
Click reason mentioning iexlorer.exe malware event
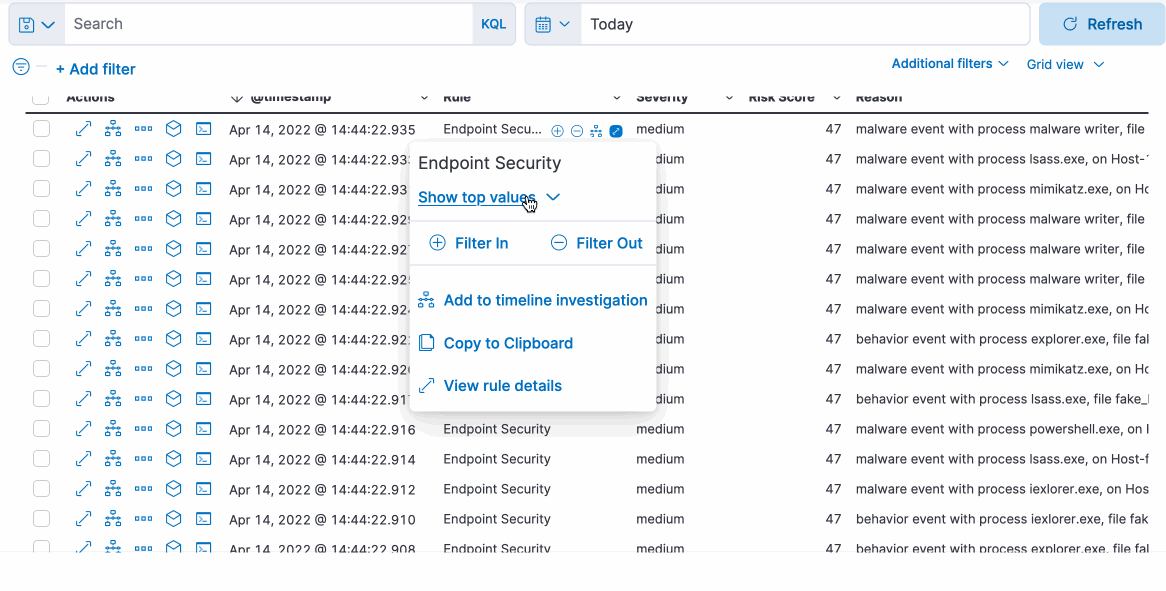pyautogui.click(x=1002, y=489)
